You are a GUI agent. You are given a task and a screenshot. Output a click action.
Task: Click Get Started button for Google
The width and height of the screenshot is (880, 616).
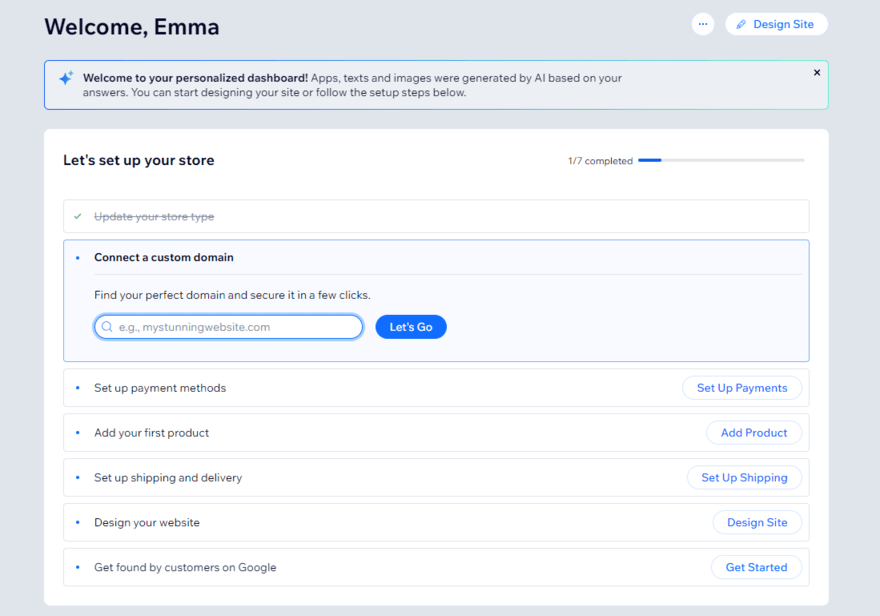[756, 567]
